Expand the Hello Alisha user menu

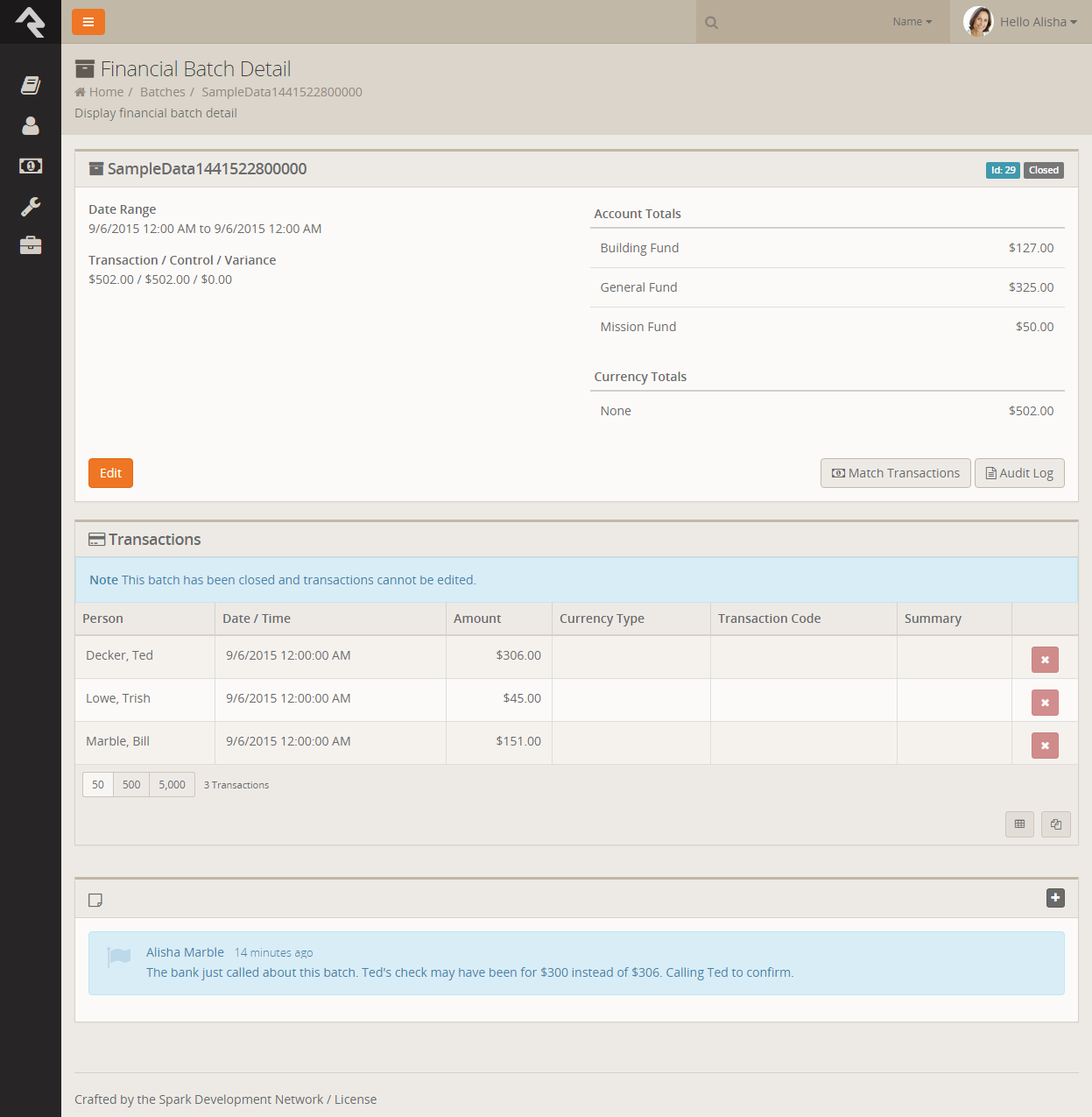pos(1039,22)
